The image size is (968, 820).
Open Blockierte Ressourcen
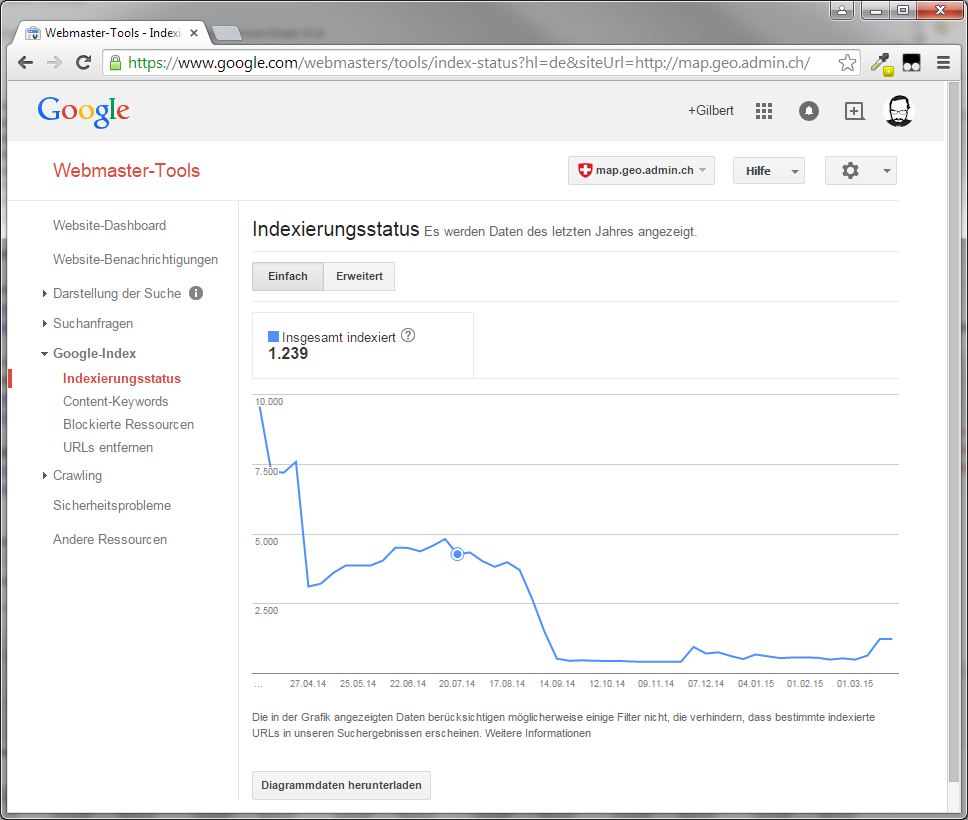coord(128,424)
